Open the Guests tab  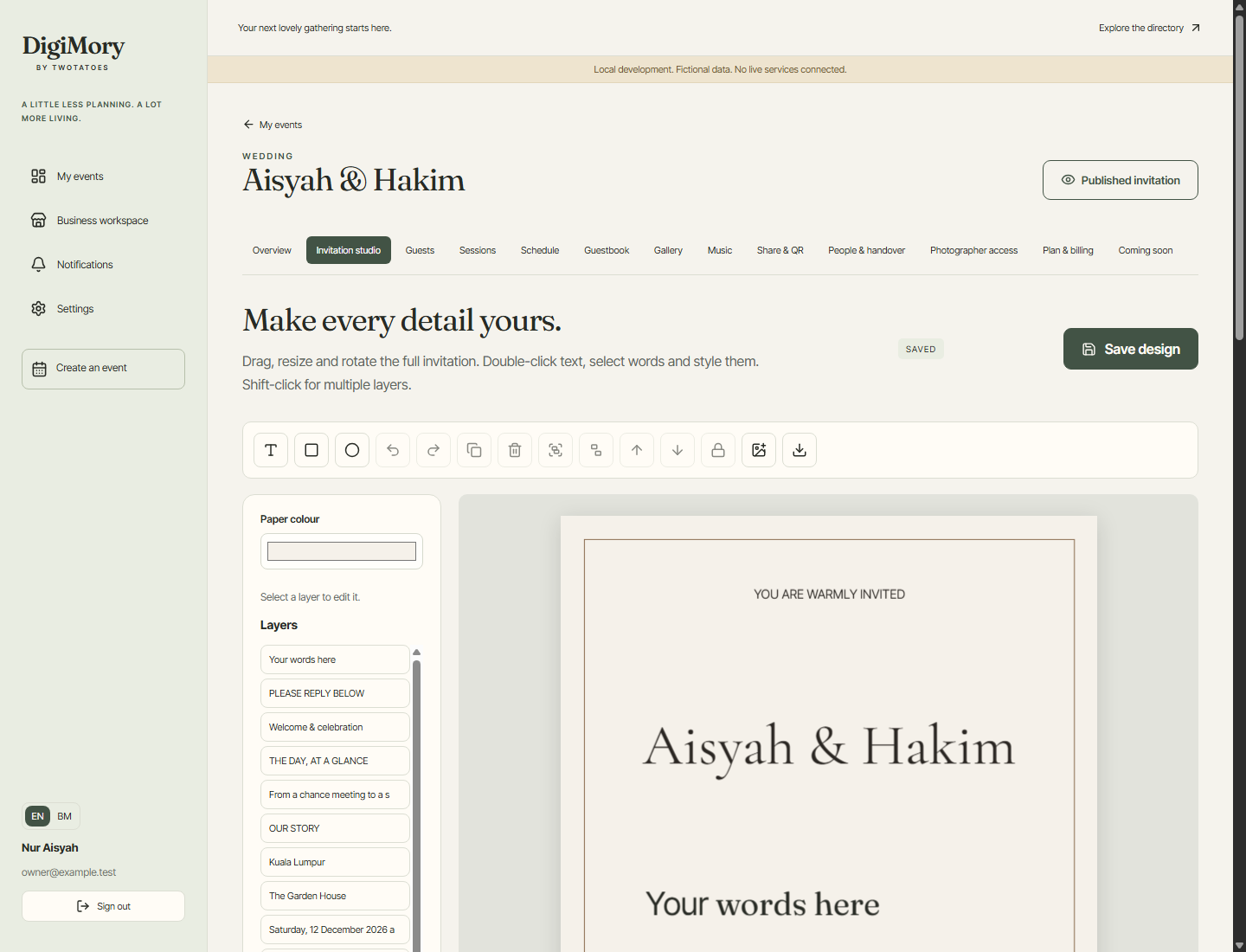point(420,250)
